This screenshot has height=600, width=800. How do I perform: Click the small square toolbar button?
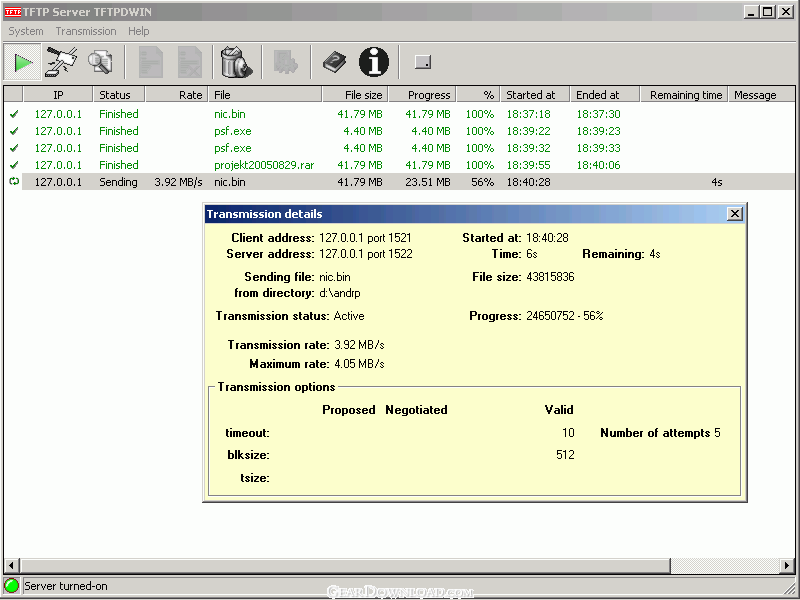coord(423,62)
